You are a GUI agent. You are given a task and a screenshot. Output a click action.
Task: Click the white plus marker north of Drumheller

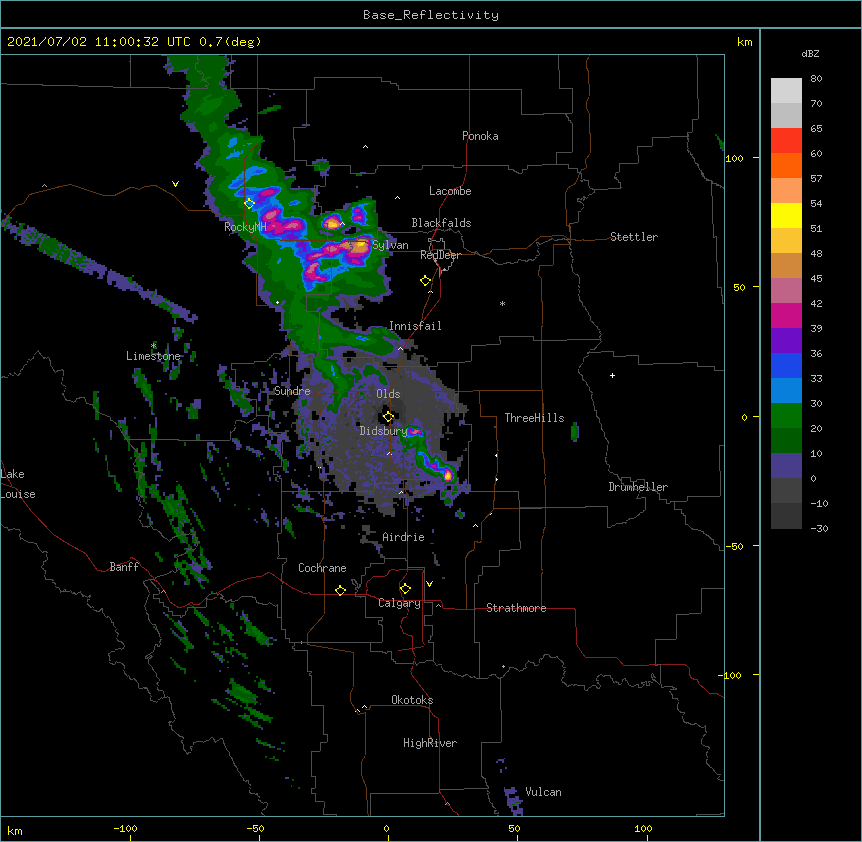click(612, 375)
